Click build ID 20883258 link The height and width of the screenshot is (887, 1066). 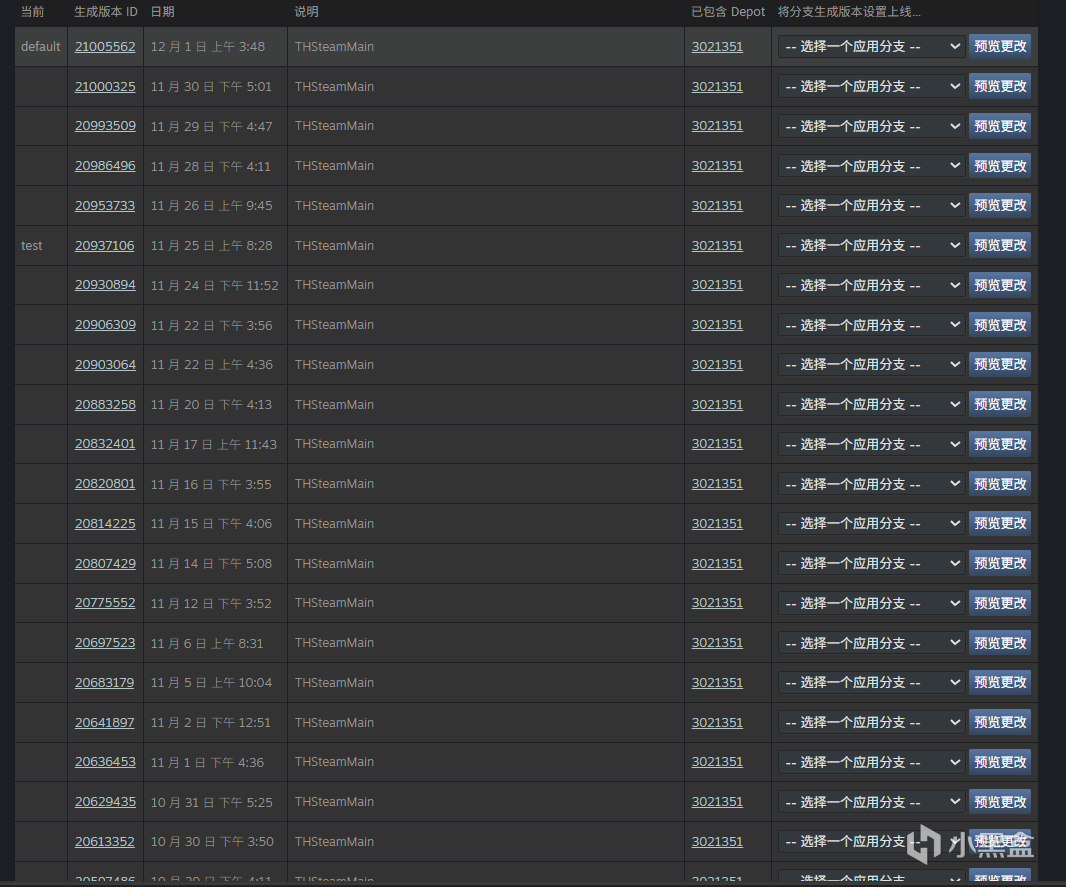[x=105, y=405]
